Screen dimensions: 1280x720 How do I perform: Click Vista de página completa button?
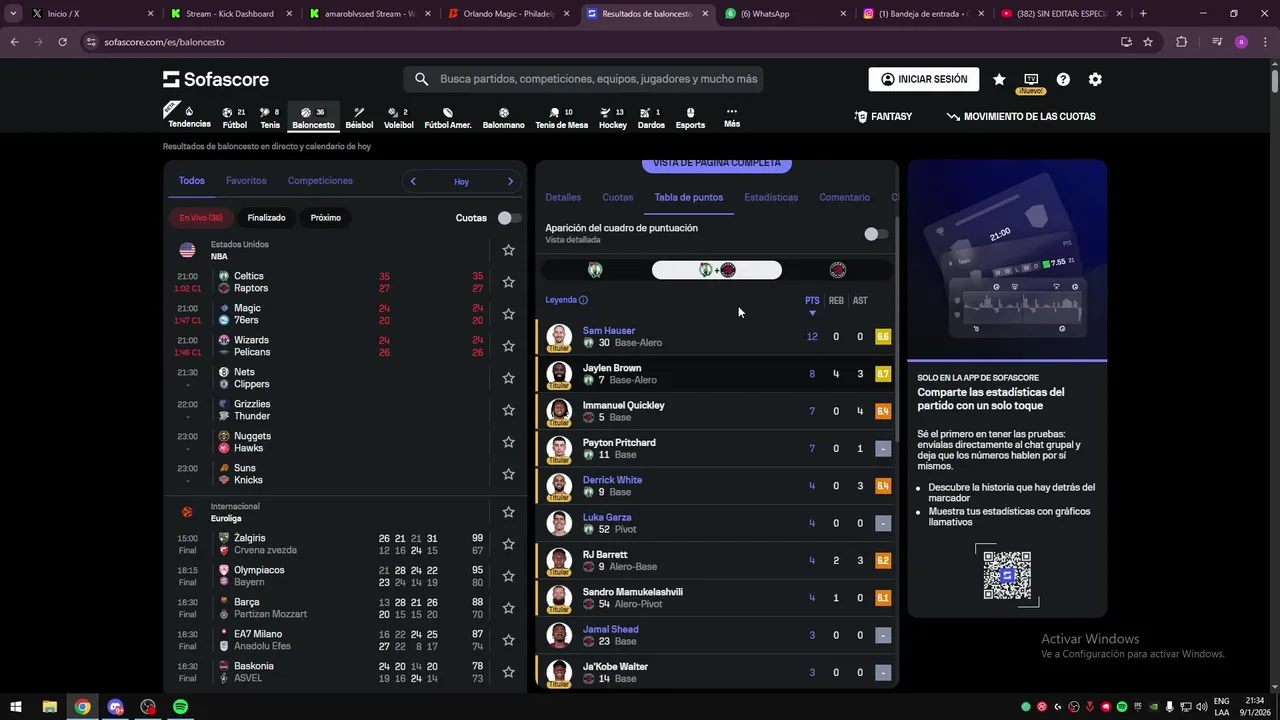point(717,164)
